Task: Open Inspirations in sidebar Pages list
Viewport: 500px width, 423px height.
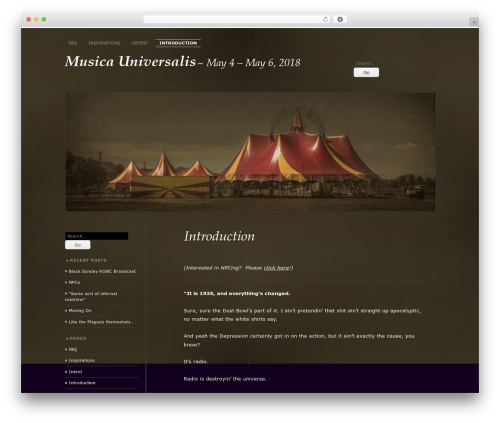Action: click(x=82, y=361)
